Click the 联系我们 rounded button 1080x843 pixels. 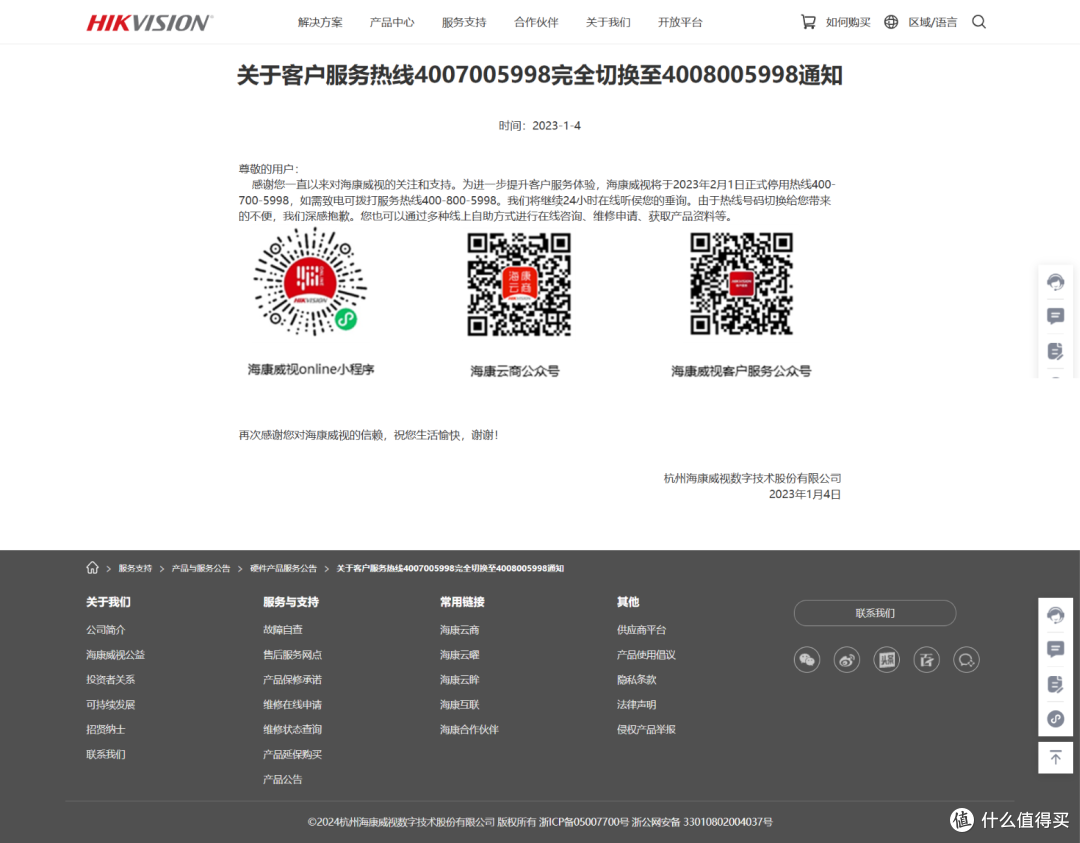875,613
